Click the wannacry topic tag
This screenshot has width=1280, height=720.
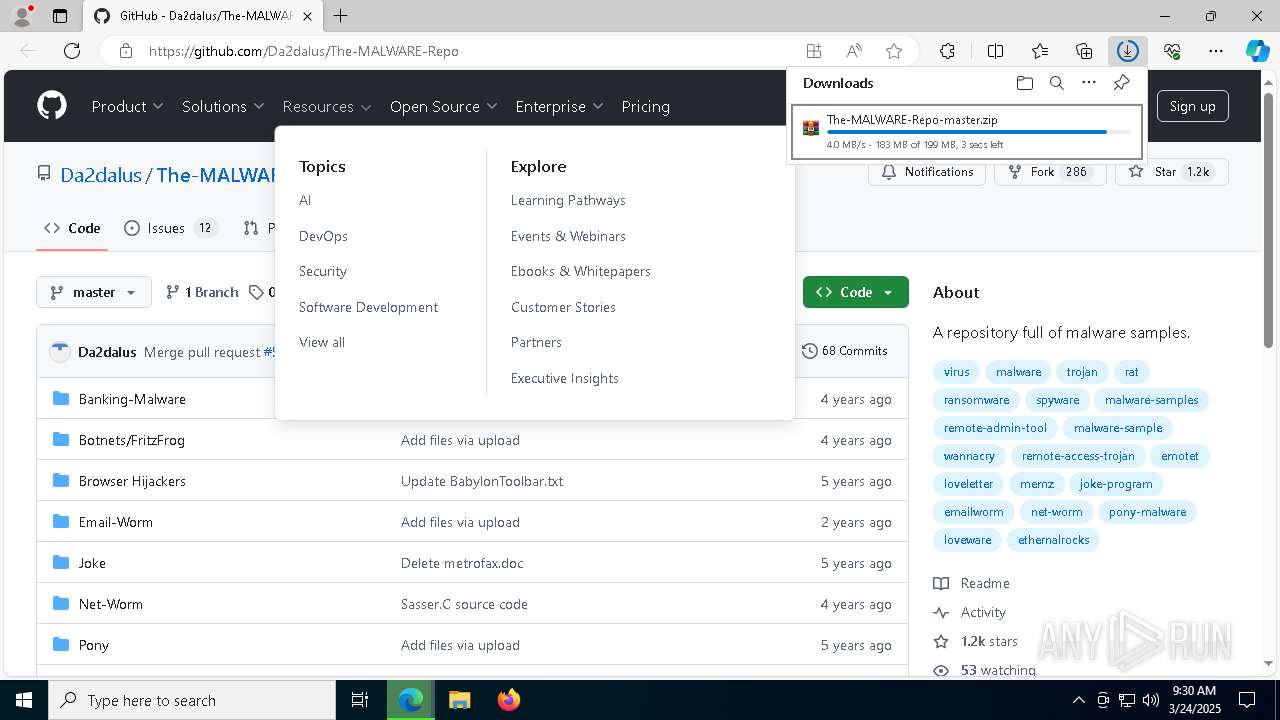[969, 456]
